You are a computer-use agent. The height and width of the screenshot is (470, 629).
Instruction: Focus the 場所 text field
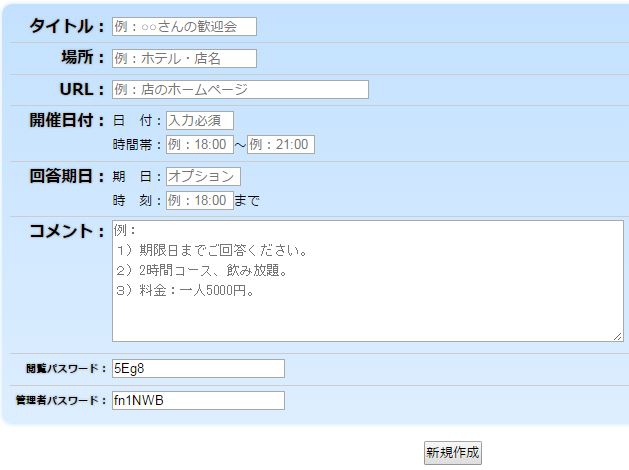click(184, 59)
